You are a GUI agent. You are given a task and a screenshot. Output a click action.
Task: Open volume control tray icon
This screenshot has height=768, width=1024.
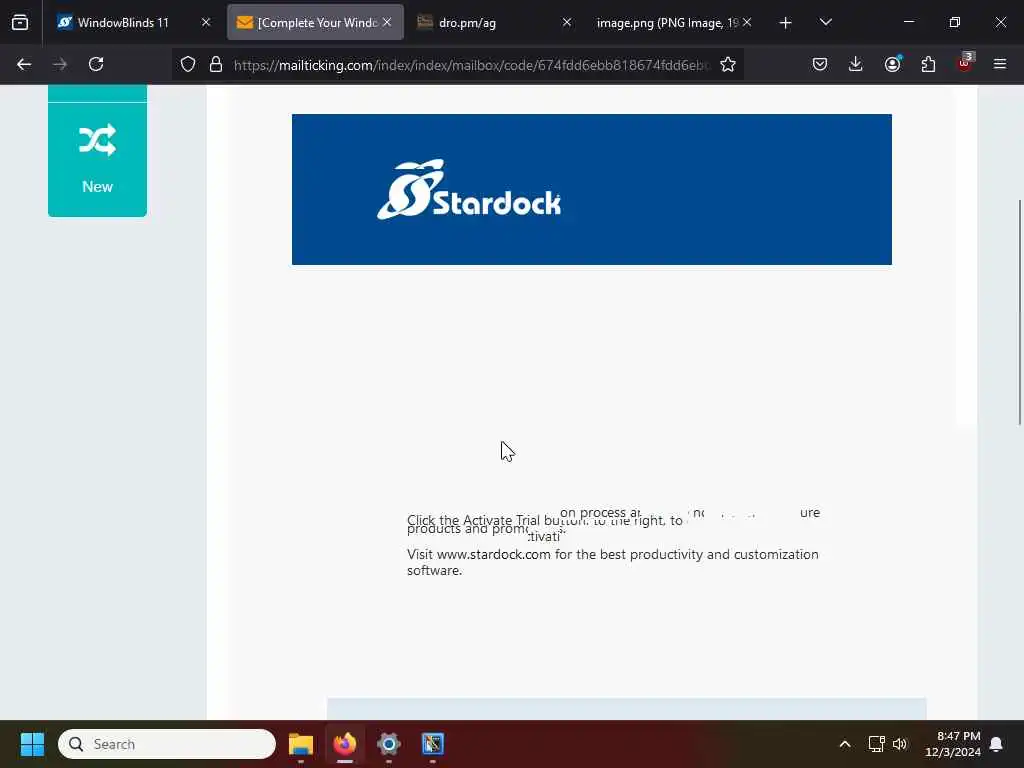click(900, 744)
